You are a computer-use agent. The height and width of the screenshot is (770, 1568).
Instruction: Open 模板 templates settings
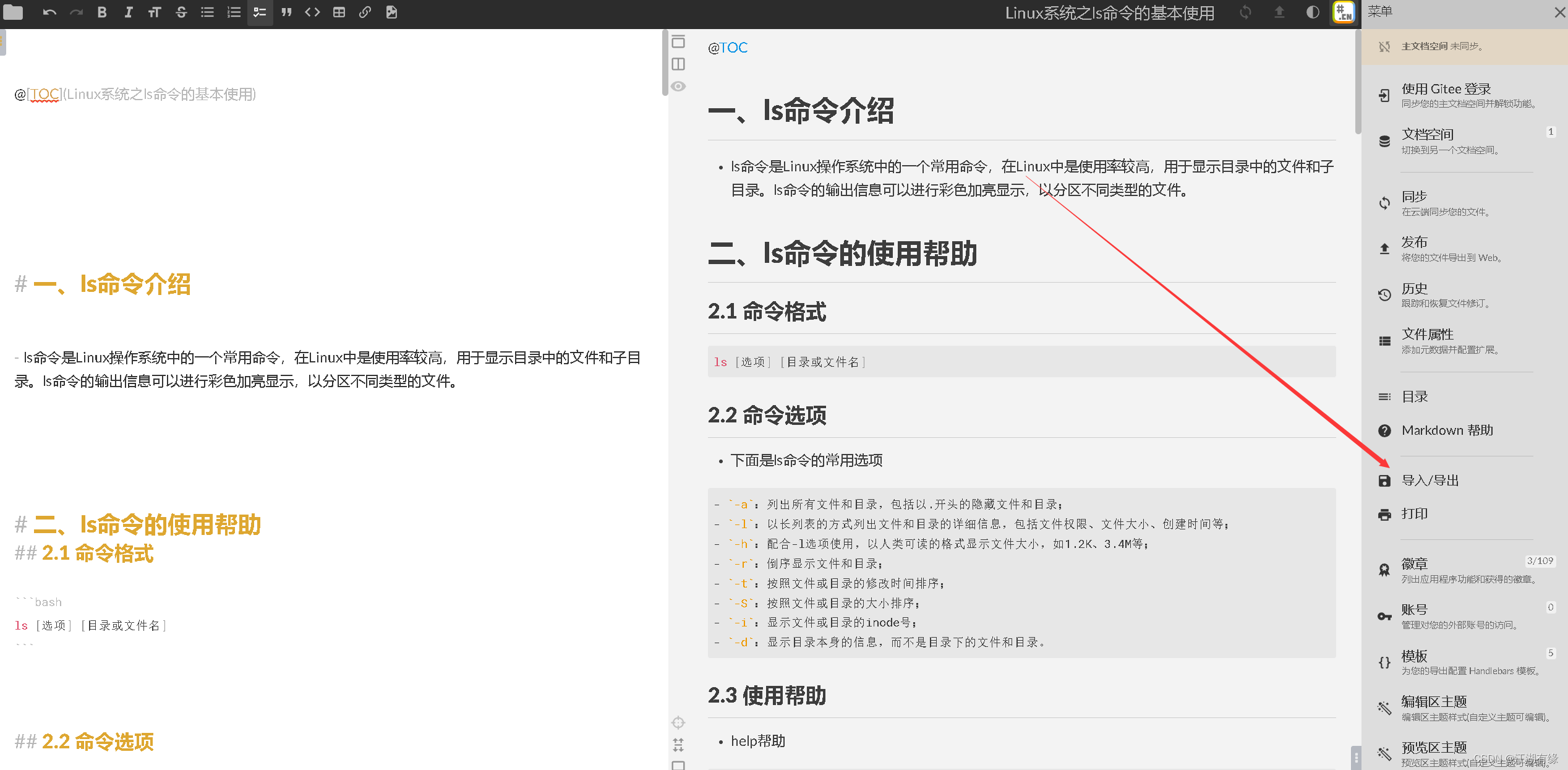1464,662
